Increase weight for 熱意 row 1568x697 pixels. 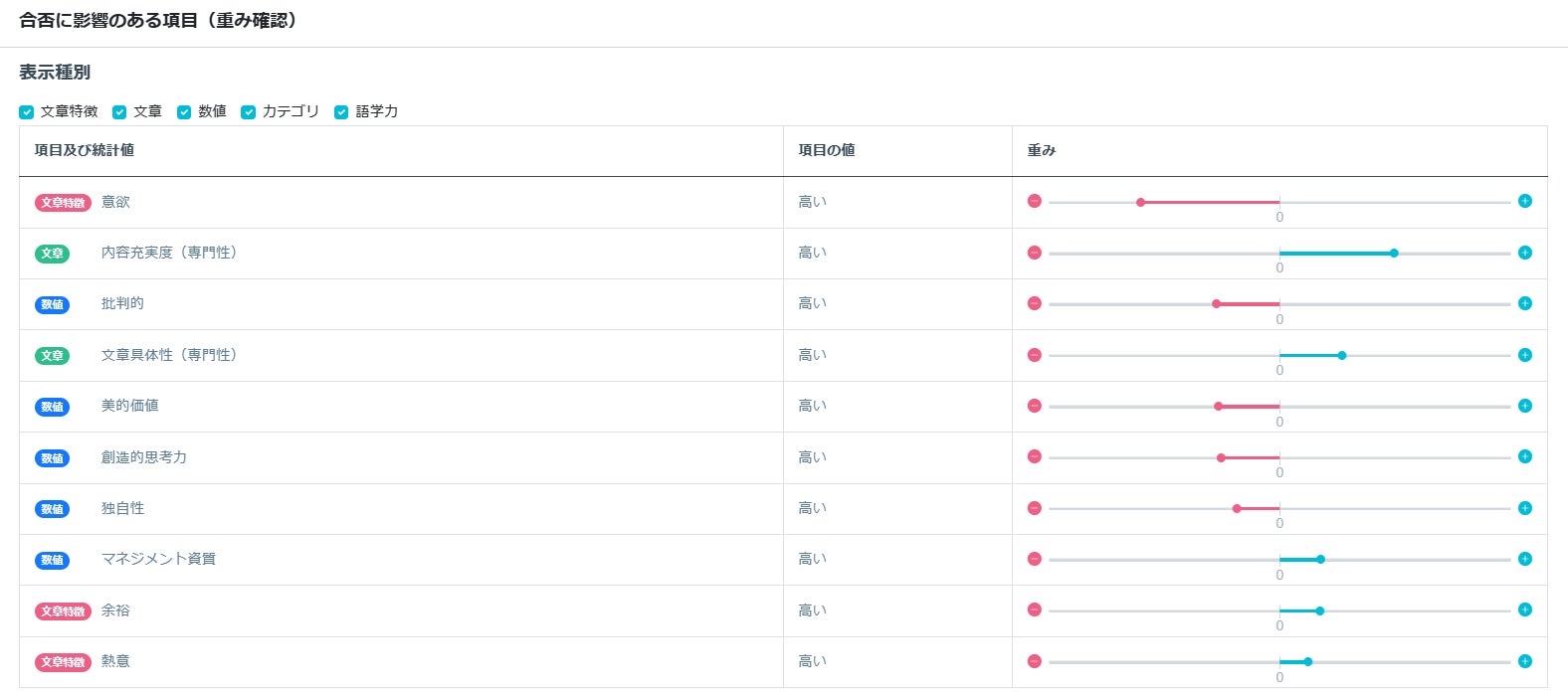pos(1524,661)
